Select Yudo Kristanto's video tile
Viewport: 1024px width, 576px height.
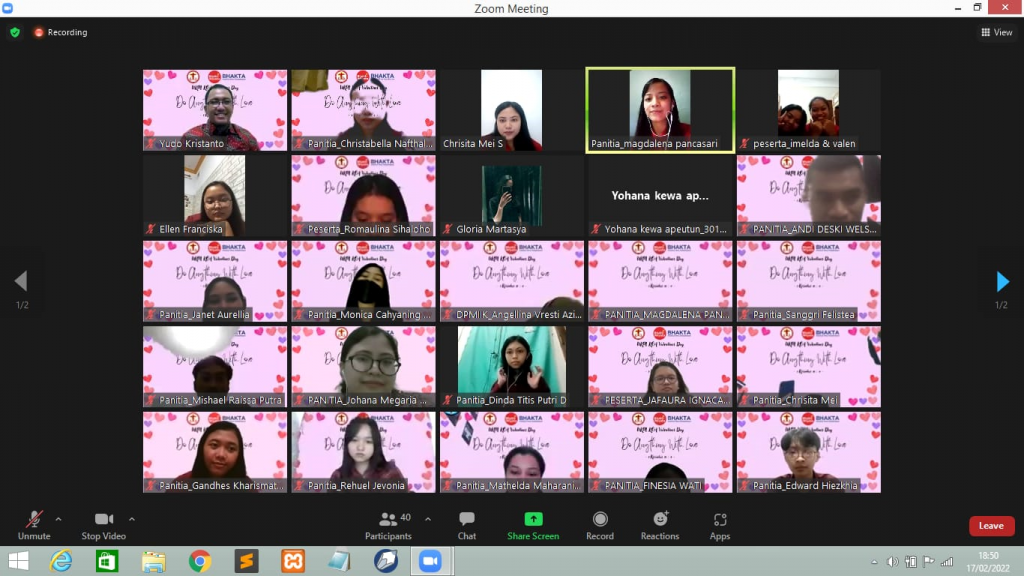coord(215,110)
